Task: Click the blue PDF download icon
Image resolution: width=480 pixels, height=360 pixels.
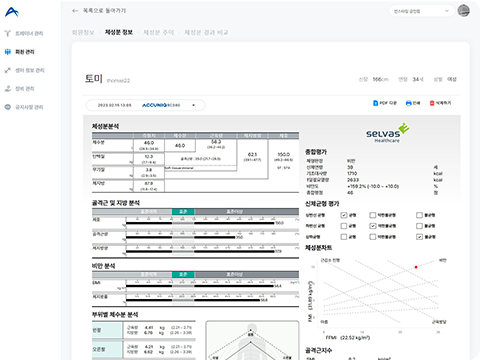Action: point(375,103)
